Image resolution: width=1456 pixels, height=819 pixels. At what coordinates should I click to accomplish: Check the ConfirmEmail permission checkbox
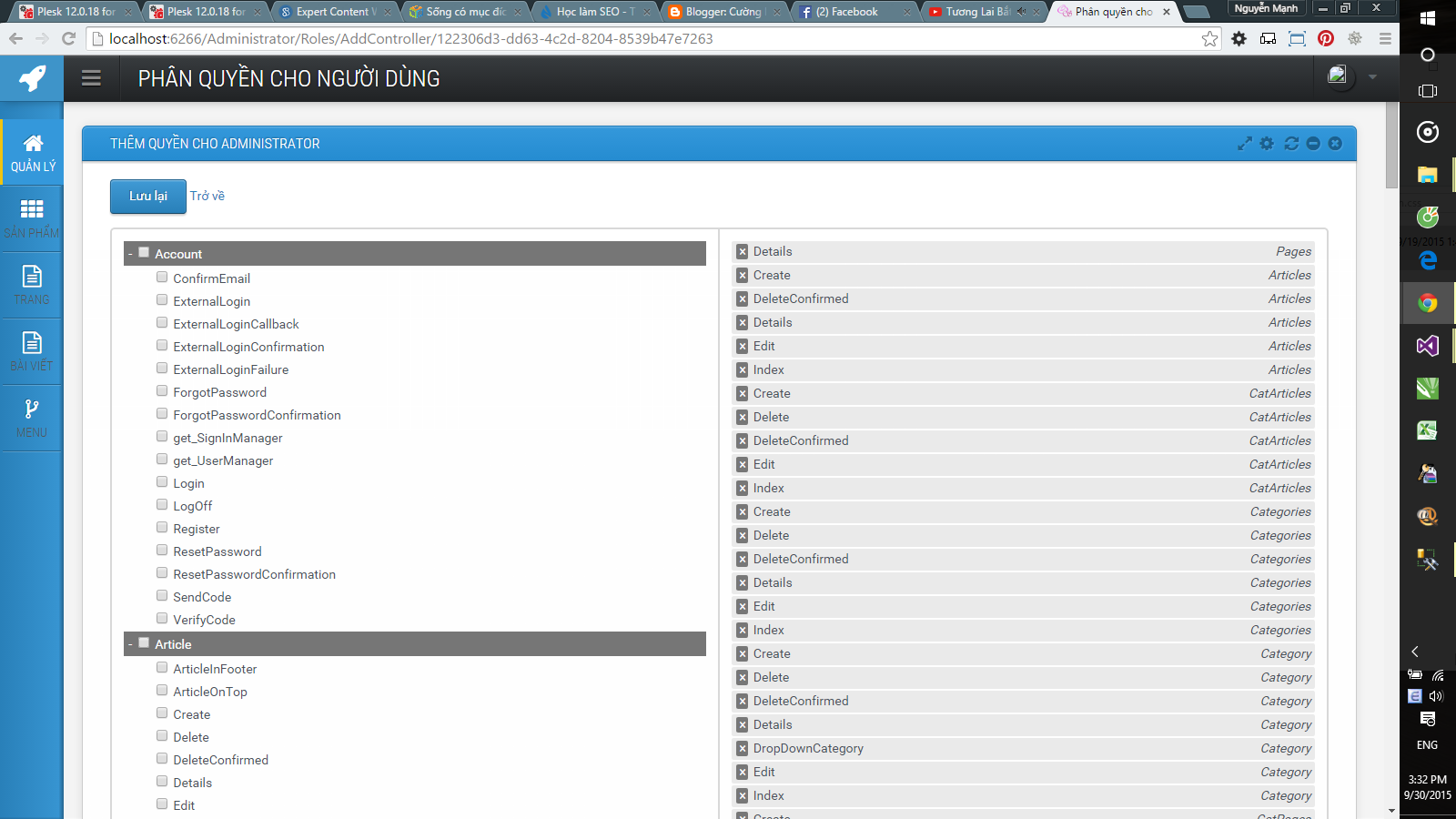[x=162, y=277]
